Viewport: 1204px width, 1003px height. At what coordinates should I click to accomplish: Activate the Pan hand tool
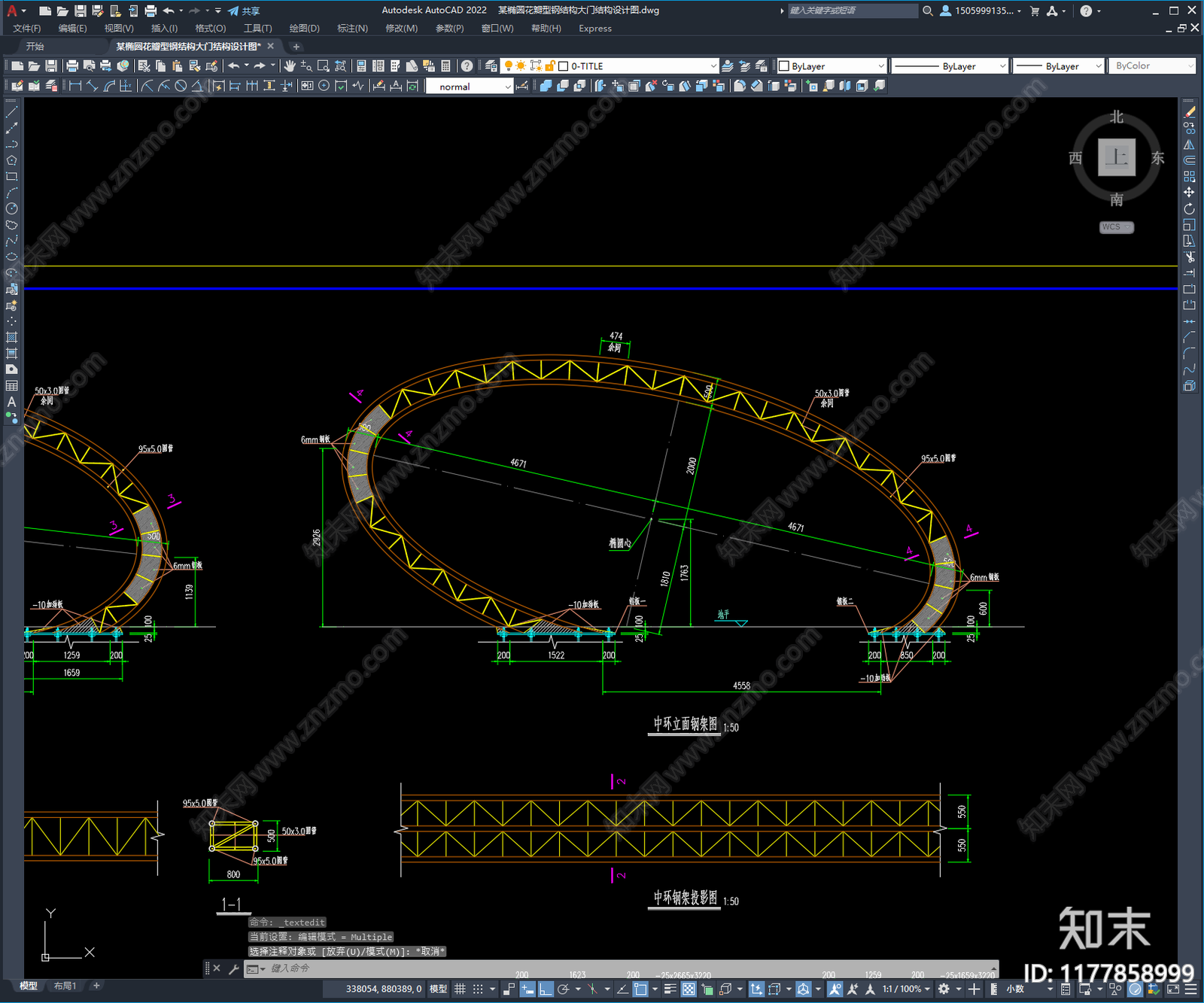[x=290, y=66]
